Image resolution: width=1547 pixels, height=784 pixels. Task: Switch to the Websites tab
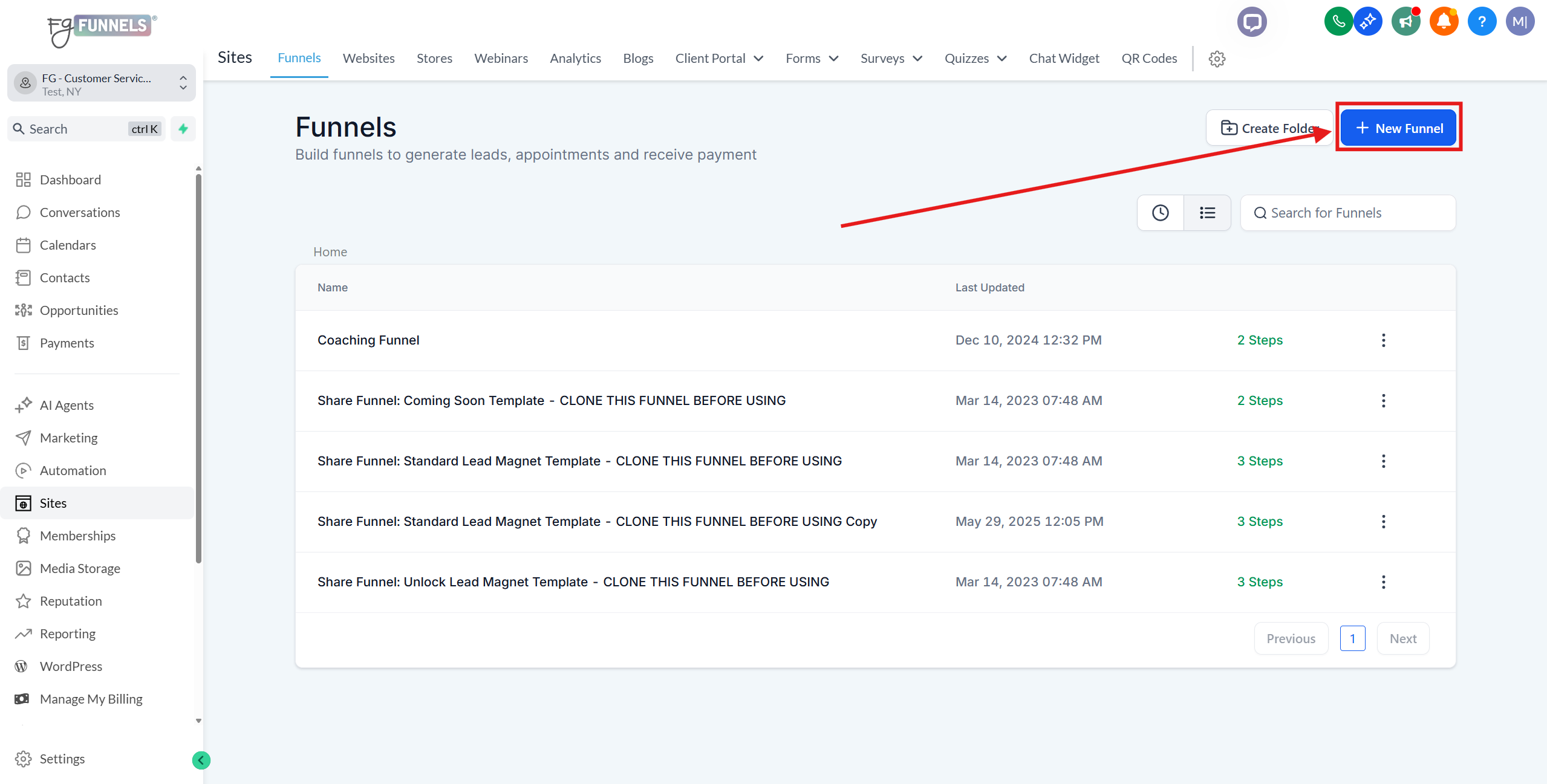click(368, 59)
